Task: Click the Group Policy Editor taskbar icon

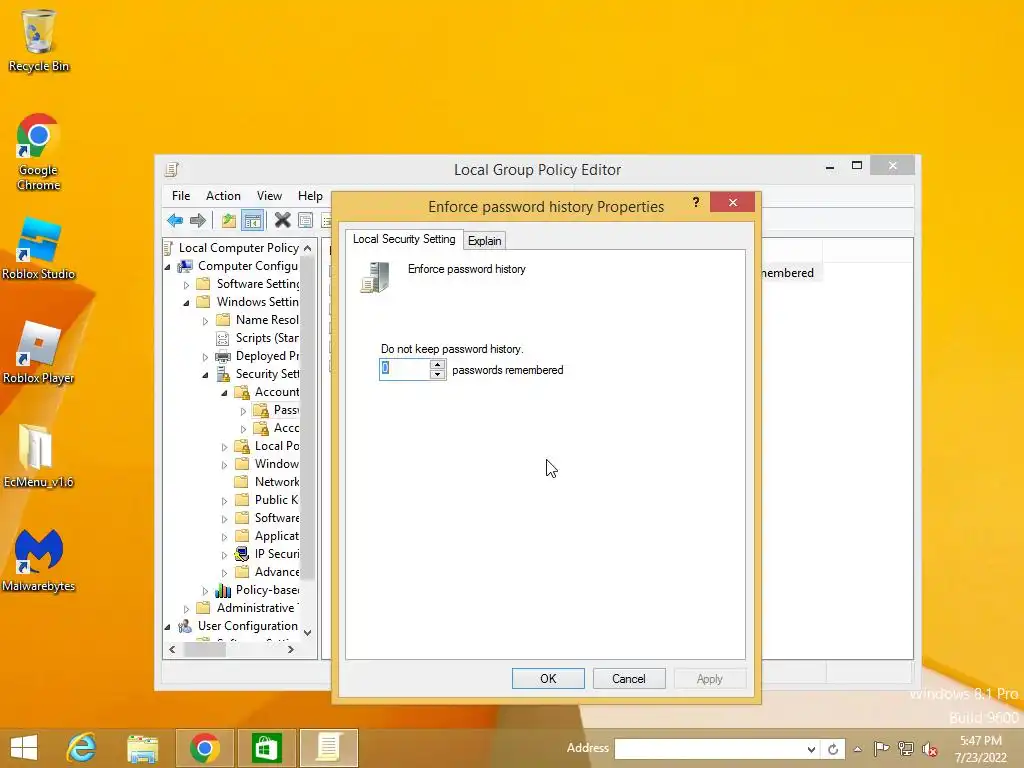Action: 328,748
